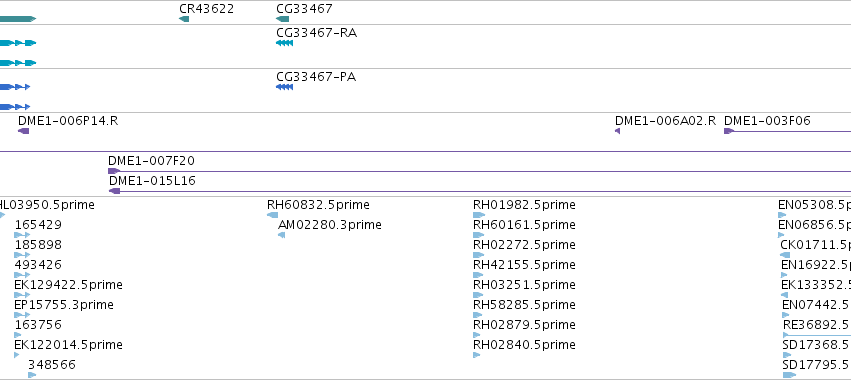Click the RH42155.5prime EST label
The height and width of the screenshot is (380, 851).
pos(524,265)
